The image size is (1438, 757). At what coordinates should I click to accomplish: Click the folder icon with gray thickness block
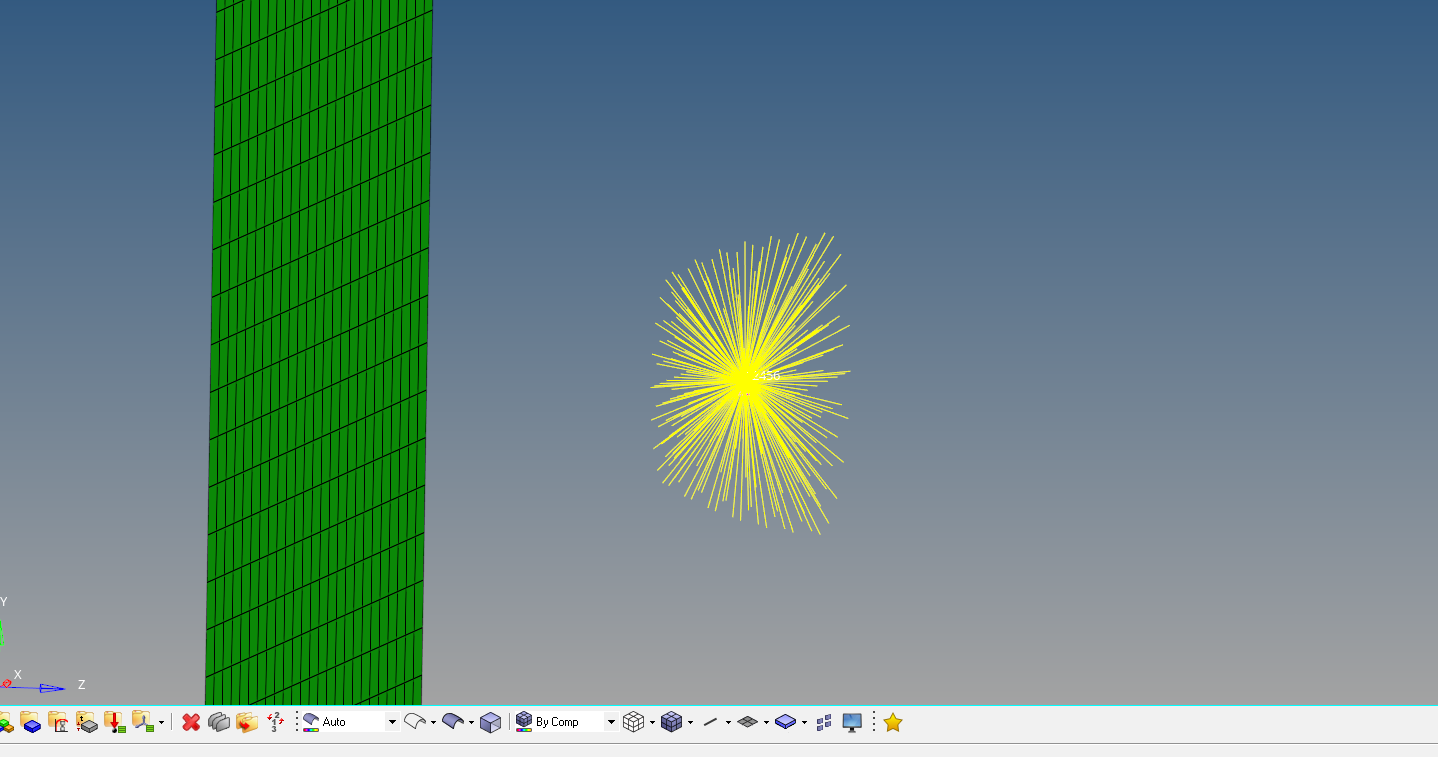pyautogui.click(x=87, y=722)
